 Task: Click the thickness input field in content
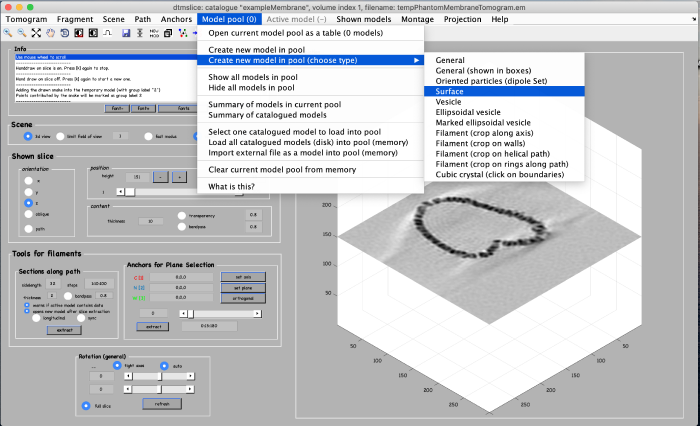tap(151, 221)
